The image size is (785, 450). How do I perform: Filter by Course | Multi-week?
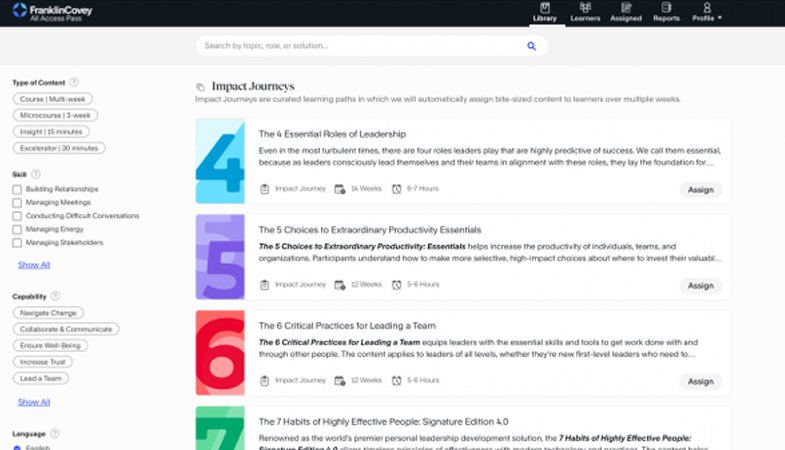click(53, 99)
